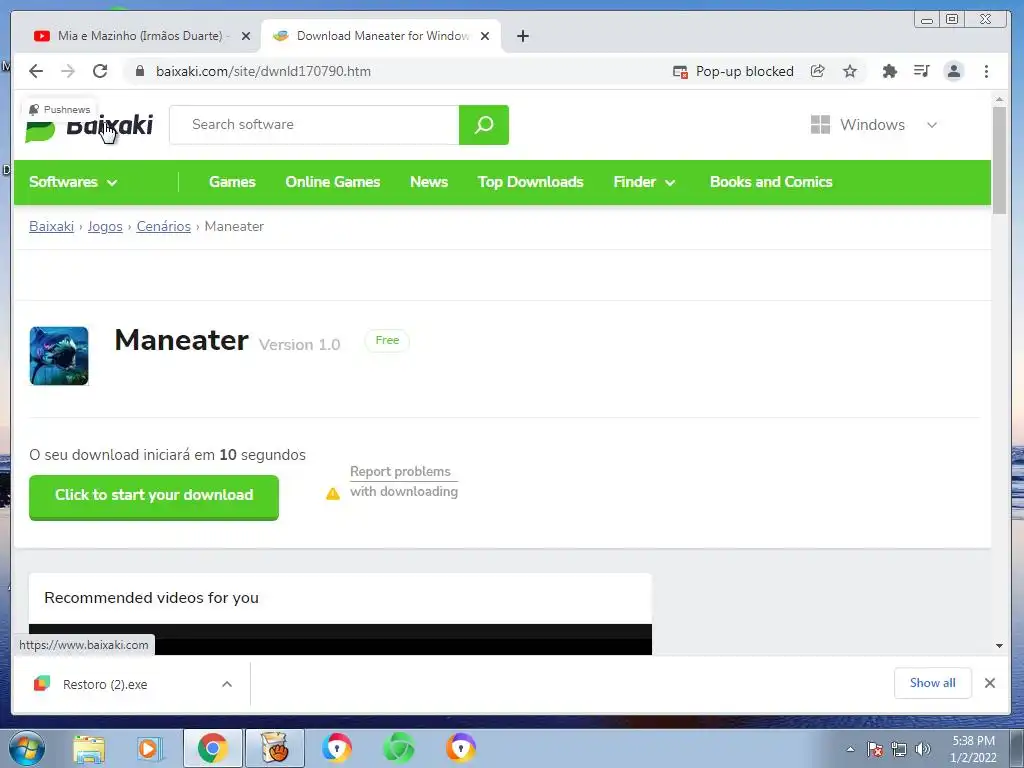Go to the News section
Image resolution: width=1024 pixels, height=768 pixels.
(x=428, y=182)
